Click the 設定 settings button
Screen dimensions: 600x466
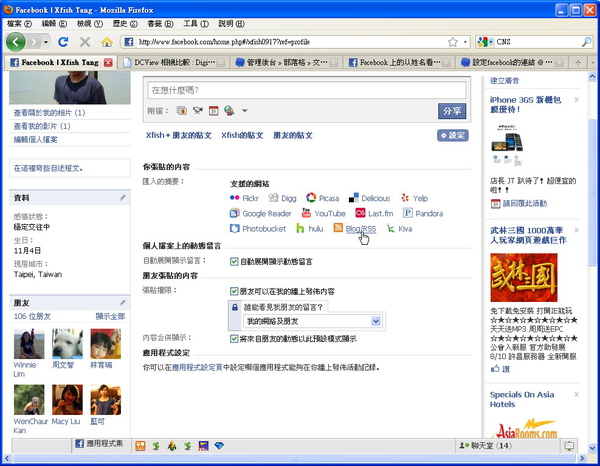(453, 135)
